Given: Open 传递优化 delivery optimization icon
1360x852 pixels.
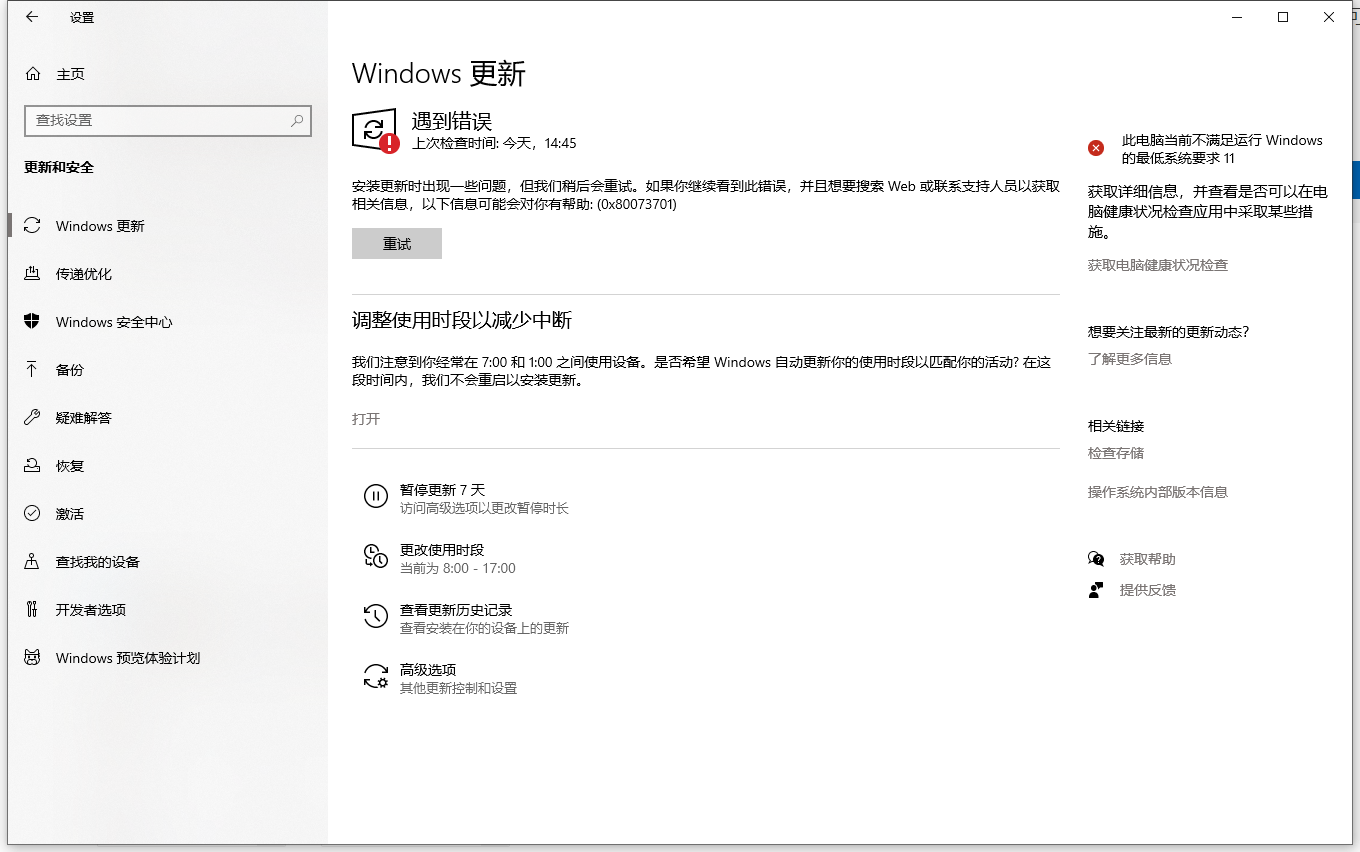Looking at the screenshot, I should (x=32, y=273).
